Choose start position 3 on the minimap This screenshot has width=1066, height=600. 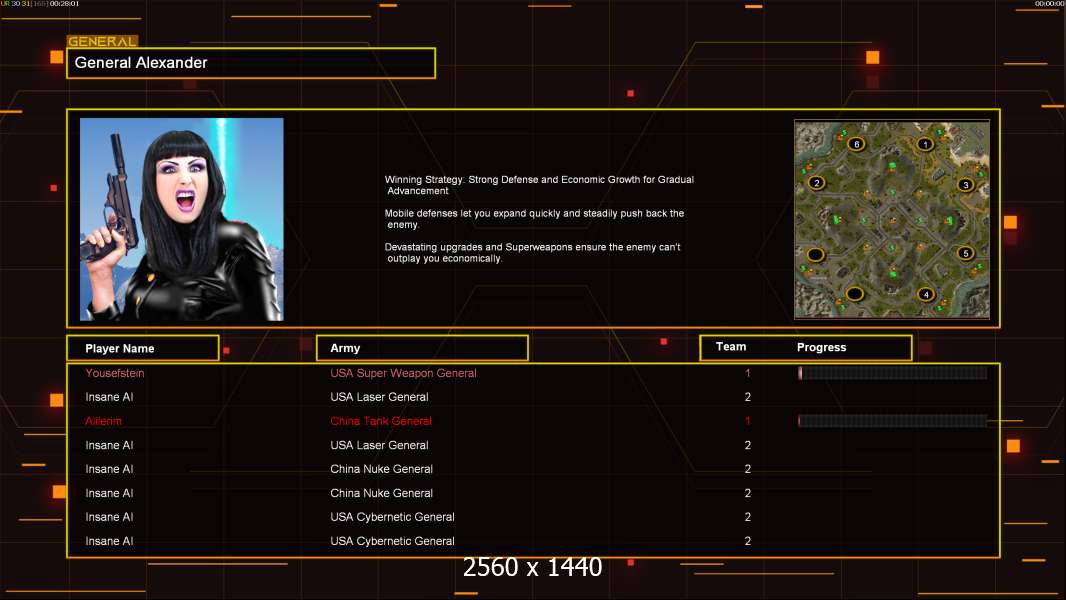pos(965,185)
